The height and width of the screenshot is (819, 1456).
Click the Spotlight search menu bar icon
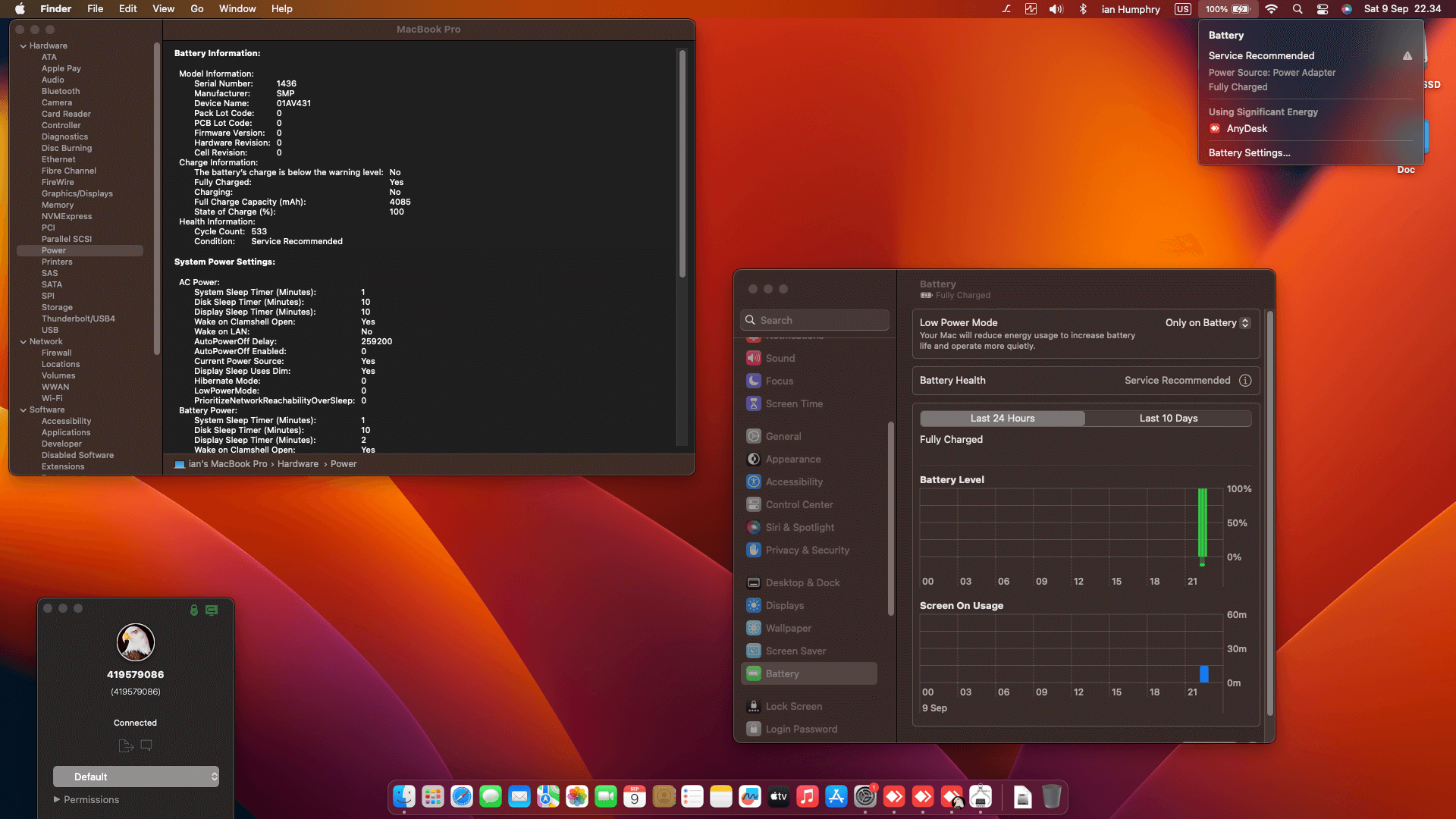(x=1298, y=9)
